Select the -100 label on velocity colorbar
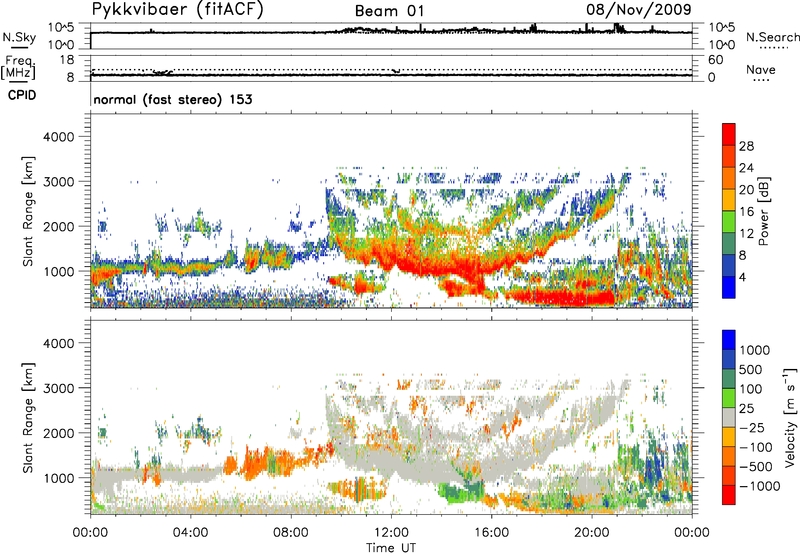This screenshot has height=554, width=800. tap(756, 447)
